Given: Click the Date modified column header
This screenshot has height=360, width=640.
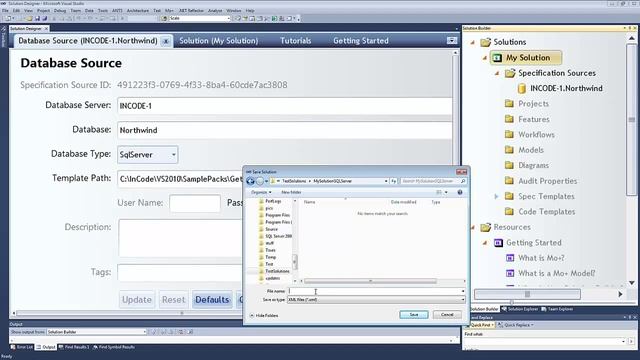Looking at the screenshot, I should pos(403,202).
